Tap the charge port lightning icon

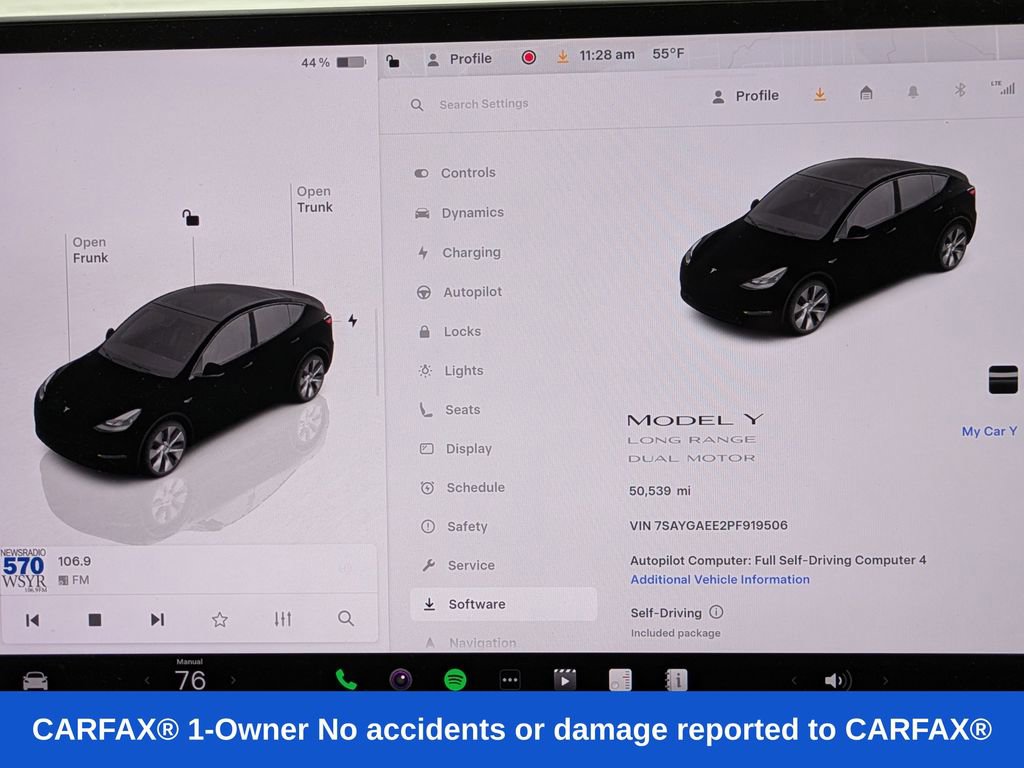click(x=353, y=321)
